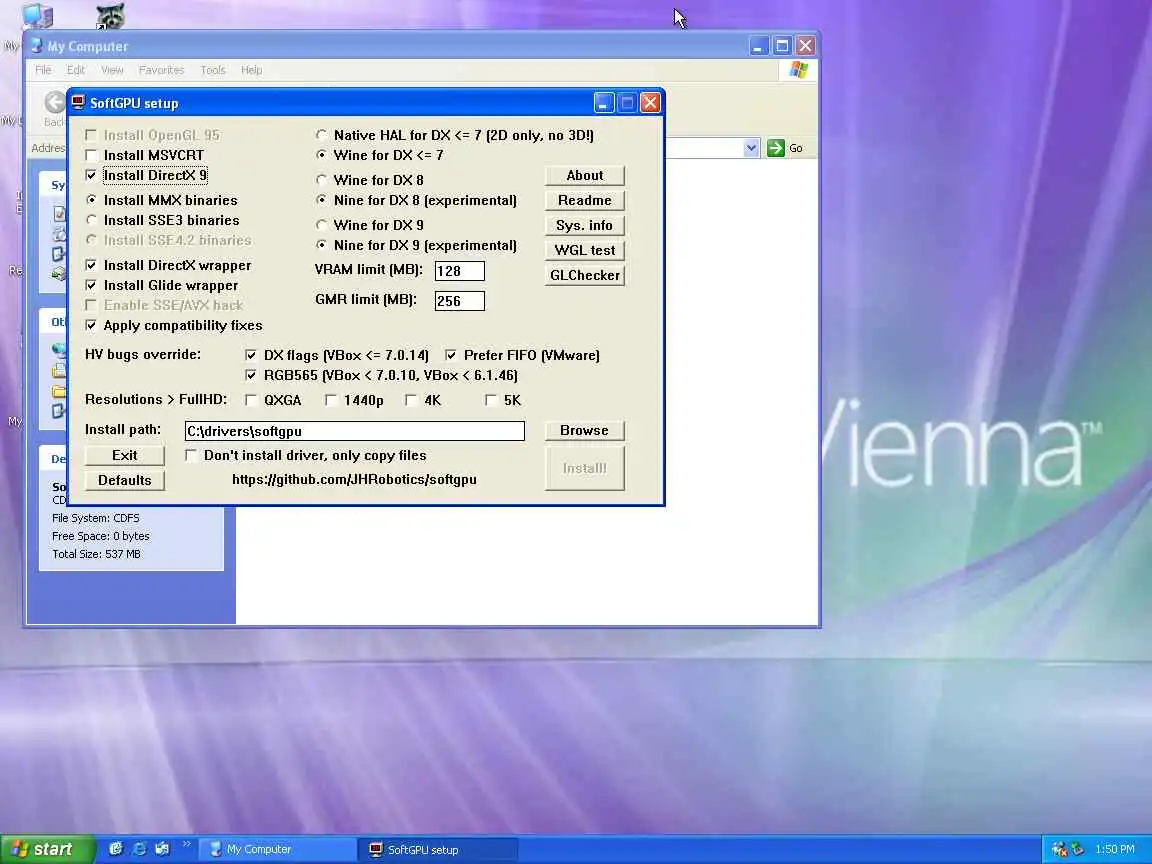This screenshot has width=1152, height=864.
Task: Select Native HAL for DX <= 7 option
Action: pos(321,135)
